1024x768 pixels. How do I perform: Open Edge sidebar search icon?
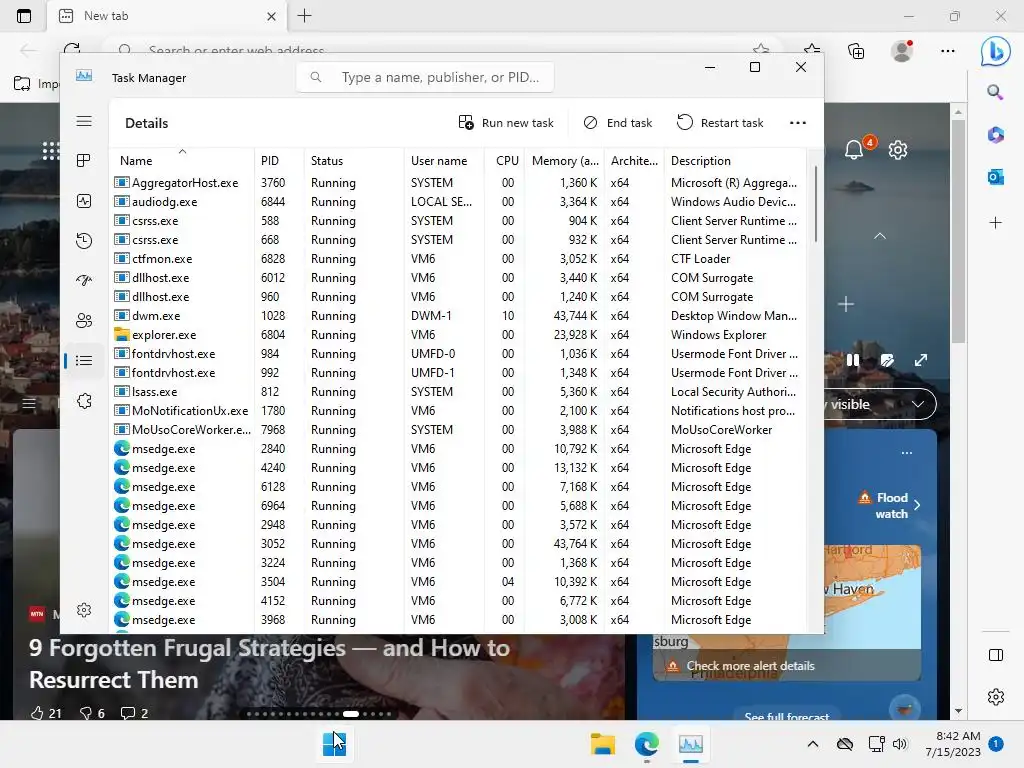(x=995, y=93)
